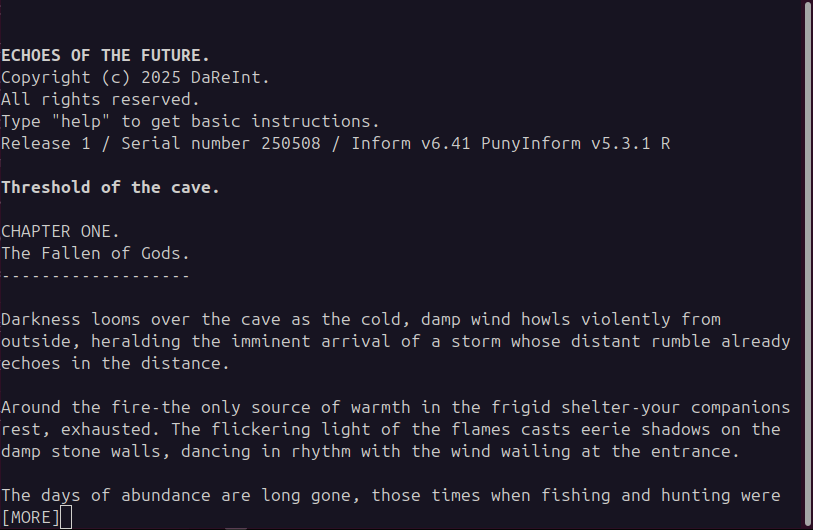This screenshot has width=813, height=530.
Task: Click the [MORE] prompt at bottom
Action: point(31,517)
